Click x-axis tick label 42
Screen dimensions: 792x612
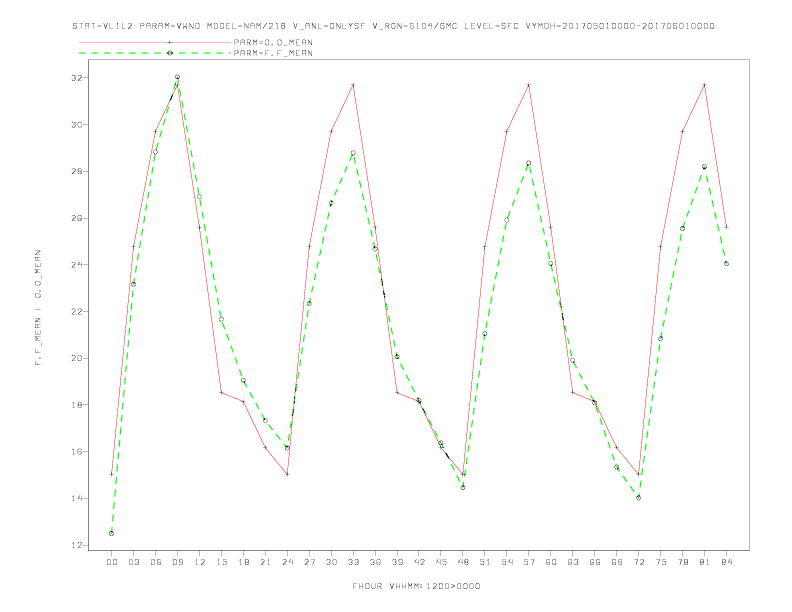(419, 562)
